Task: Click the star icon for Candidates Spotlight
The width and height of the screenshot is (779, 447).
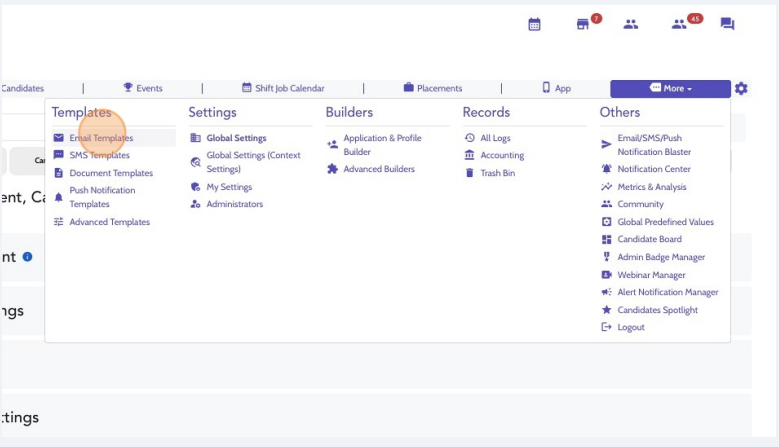Action: click(x=606, y=310)
